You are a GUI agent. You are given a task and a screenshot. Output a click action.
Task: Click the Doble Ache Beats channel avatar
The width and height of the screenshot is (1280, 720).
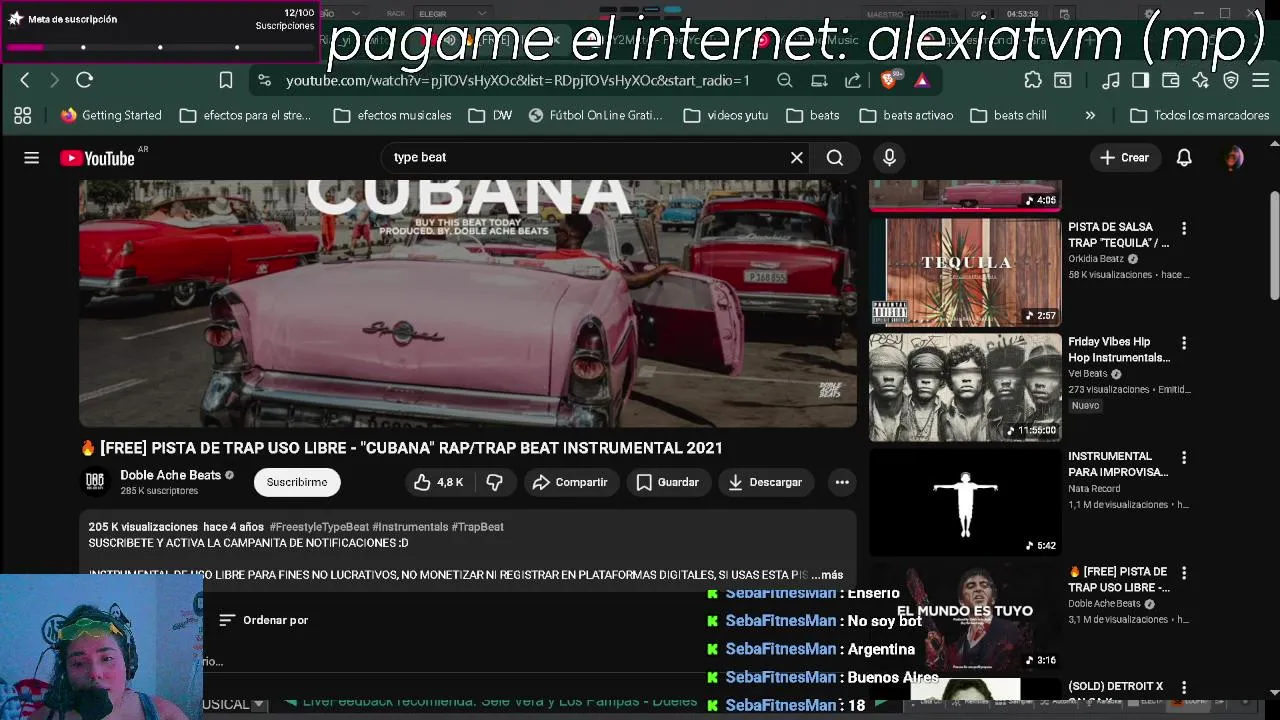point(95,482)
